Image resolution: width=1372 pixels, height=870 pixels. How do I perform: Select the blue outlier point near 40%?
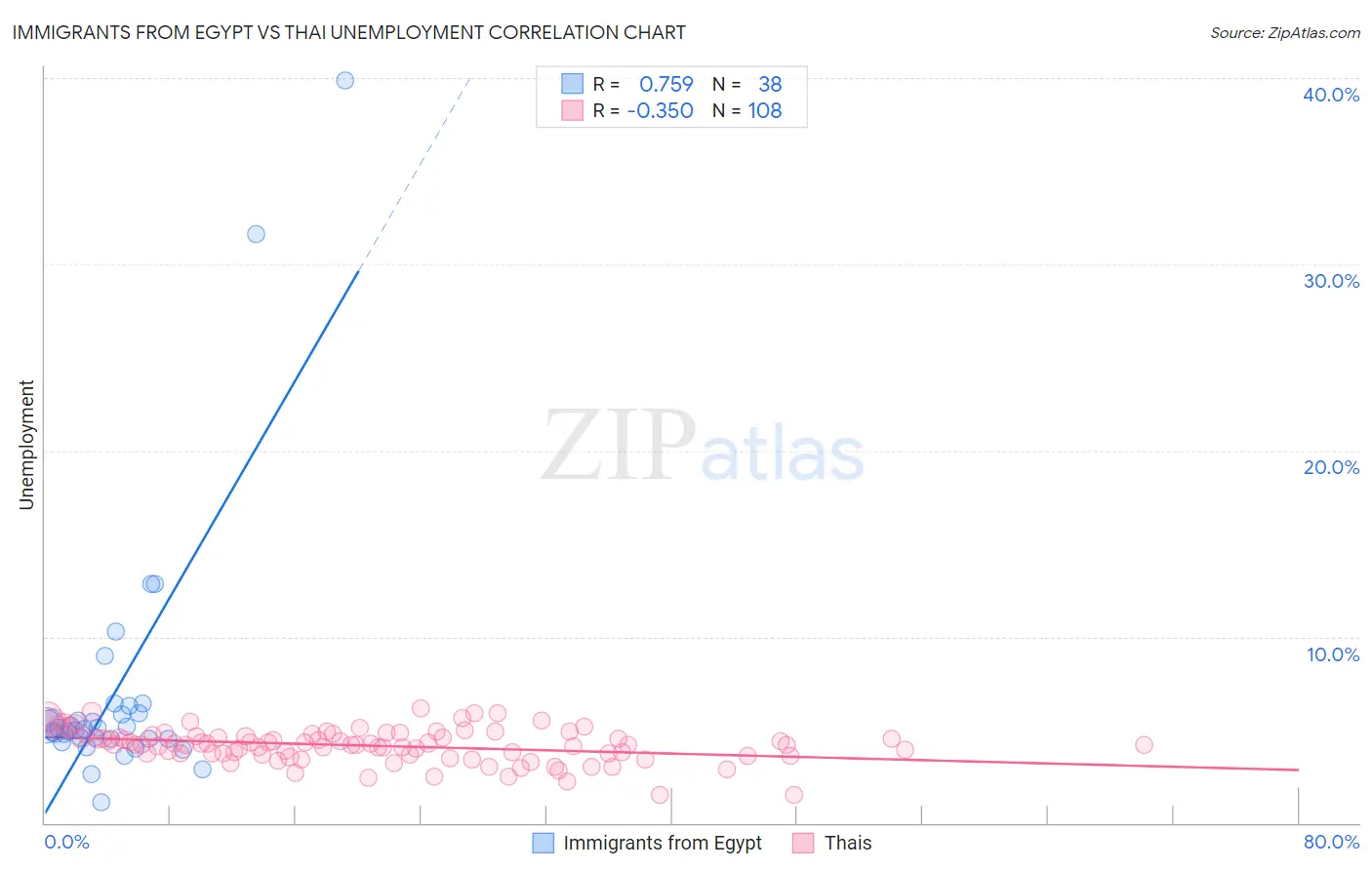[x=344, y=80]
